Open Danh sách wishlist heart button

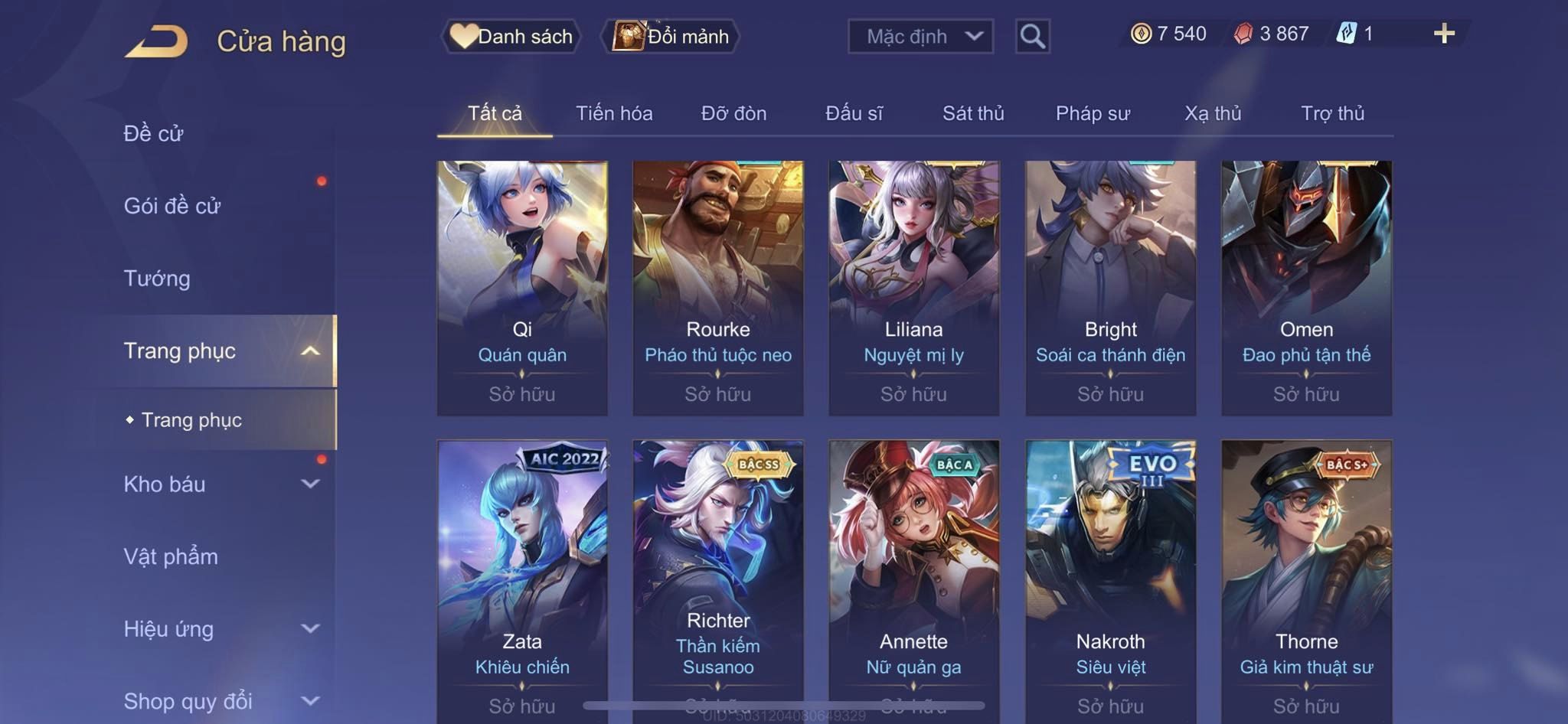(511, 36)
